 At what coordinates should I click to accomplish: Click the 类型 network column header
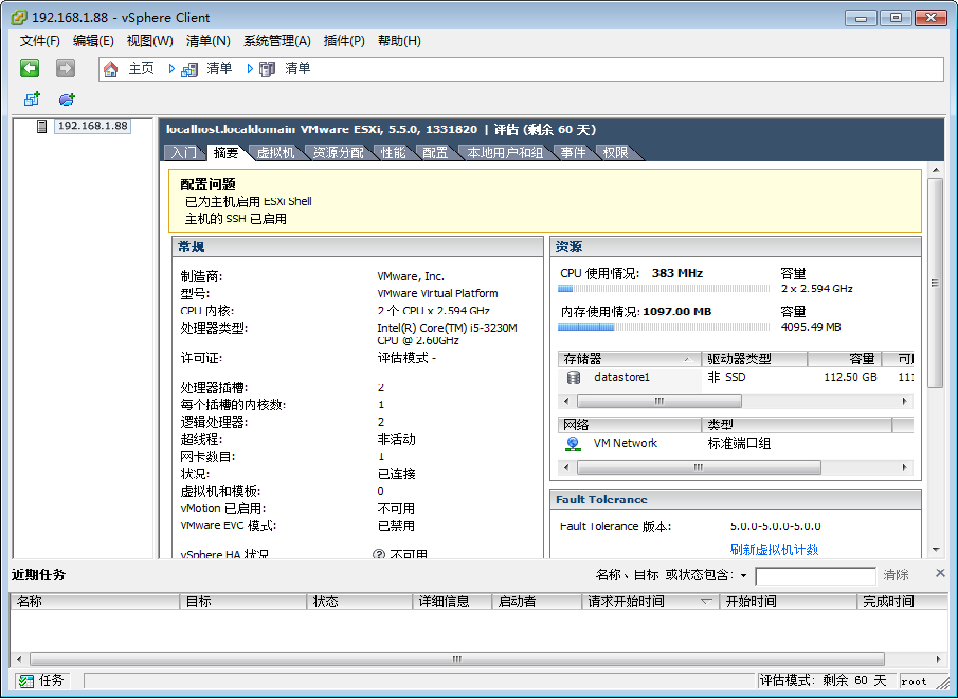tap(796, 425)
